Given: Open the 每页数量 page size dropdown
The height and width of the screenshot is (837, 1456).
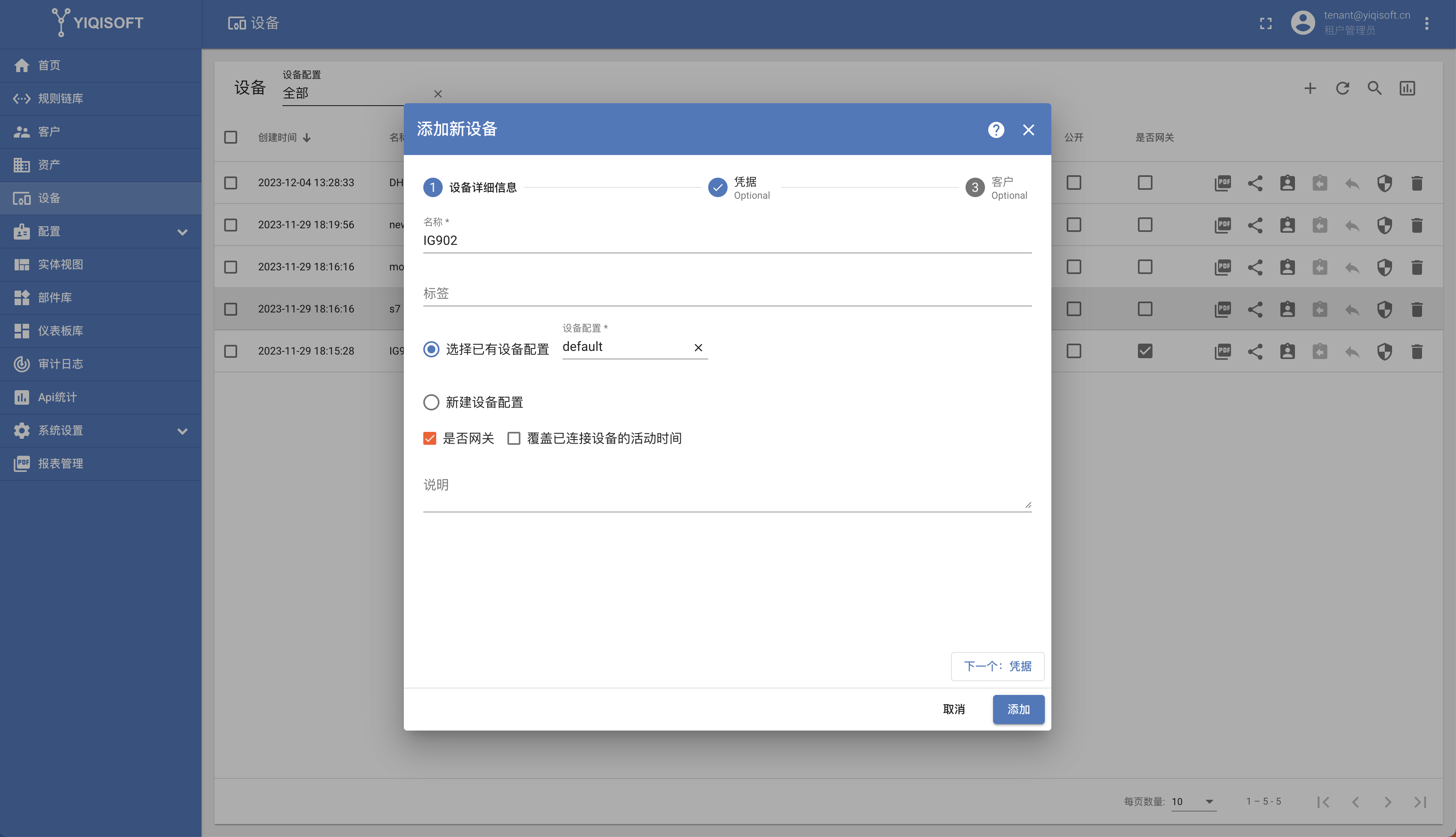Looking at the screenshot, I should tap(1193, 801).
